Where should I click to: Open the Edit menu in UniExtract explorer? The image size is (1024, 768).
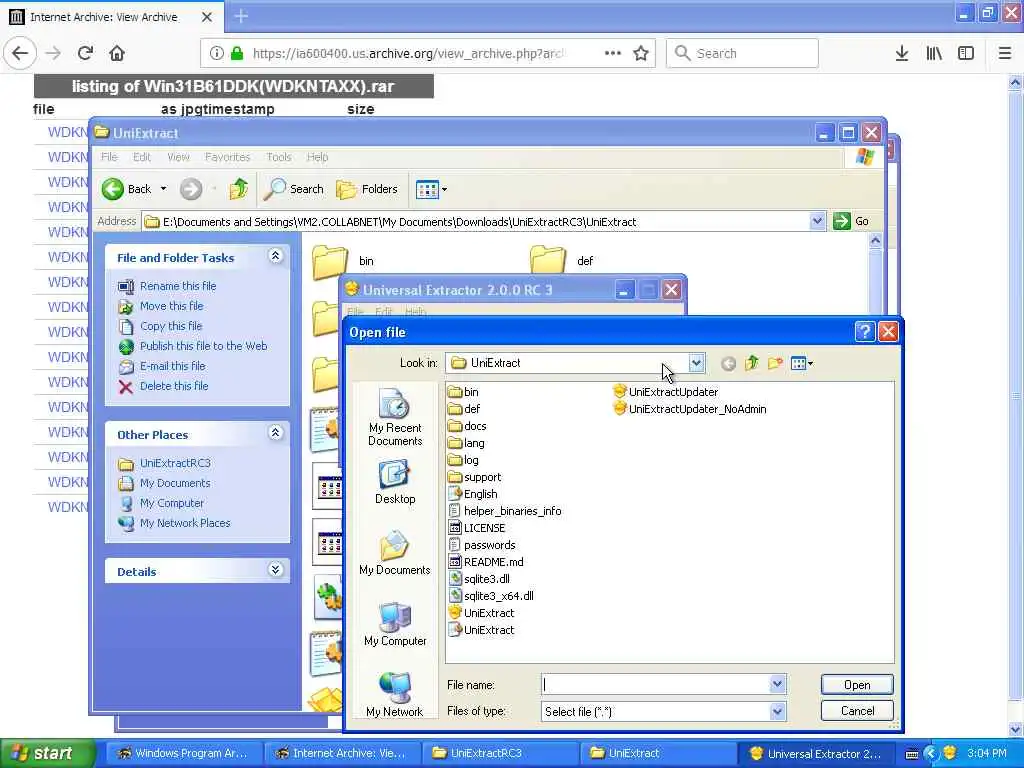point(142,157)
